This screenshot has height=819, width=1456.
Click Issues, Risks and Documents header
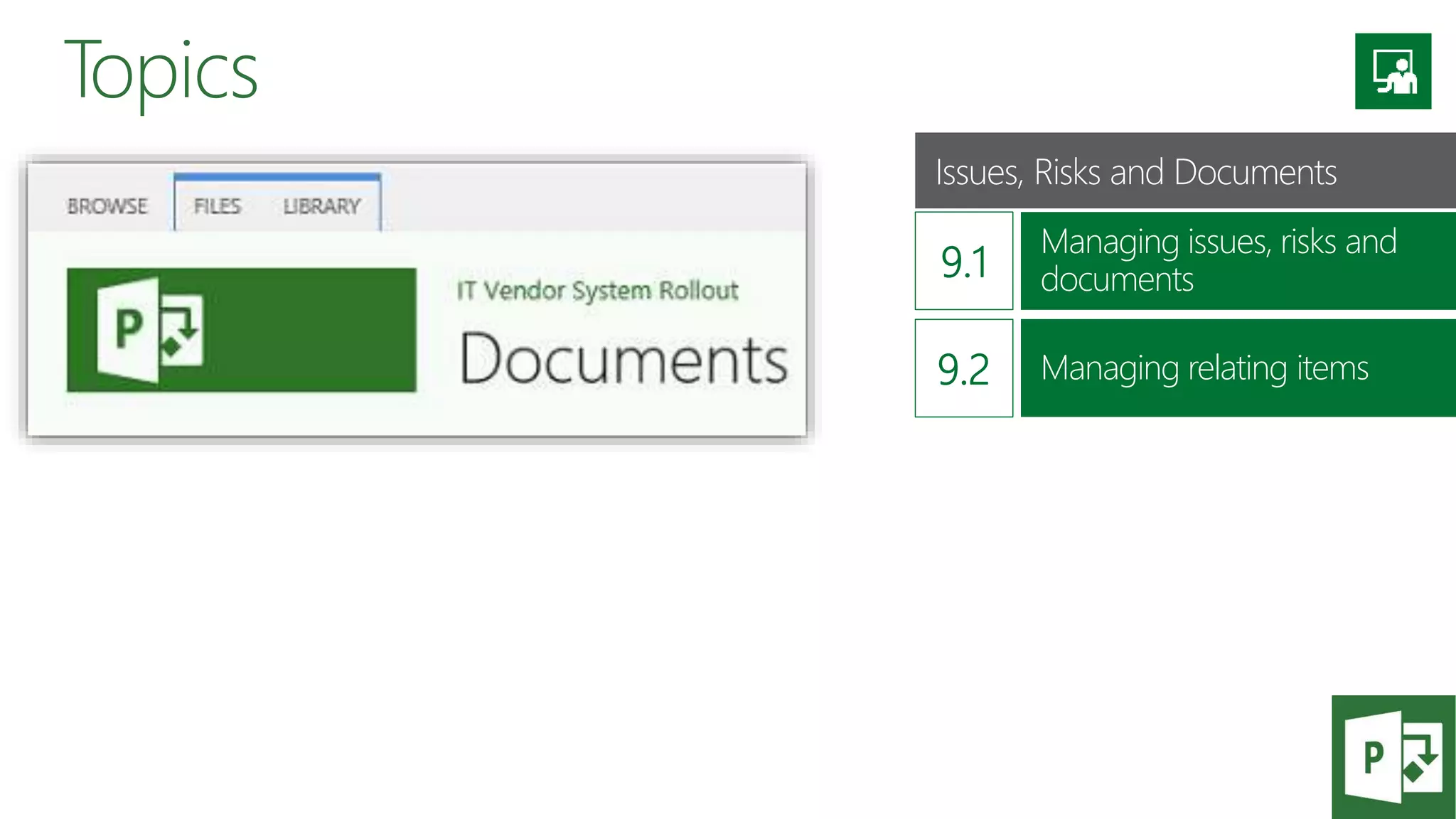[1185, 171]
